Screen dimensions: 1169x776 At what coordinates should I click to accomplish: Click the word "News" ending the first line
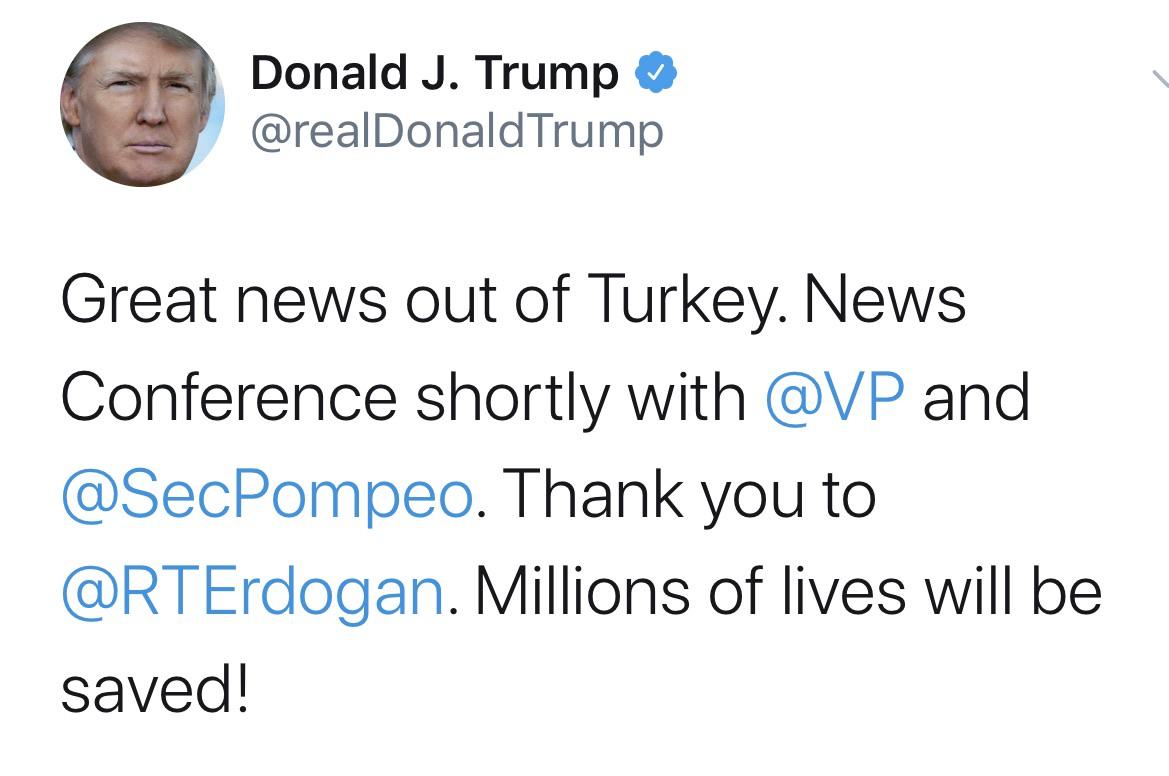(x=883, y=300)
